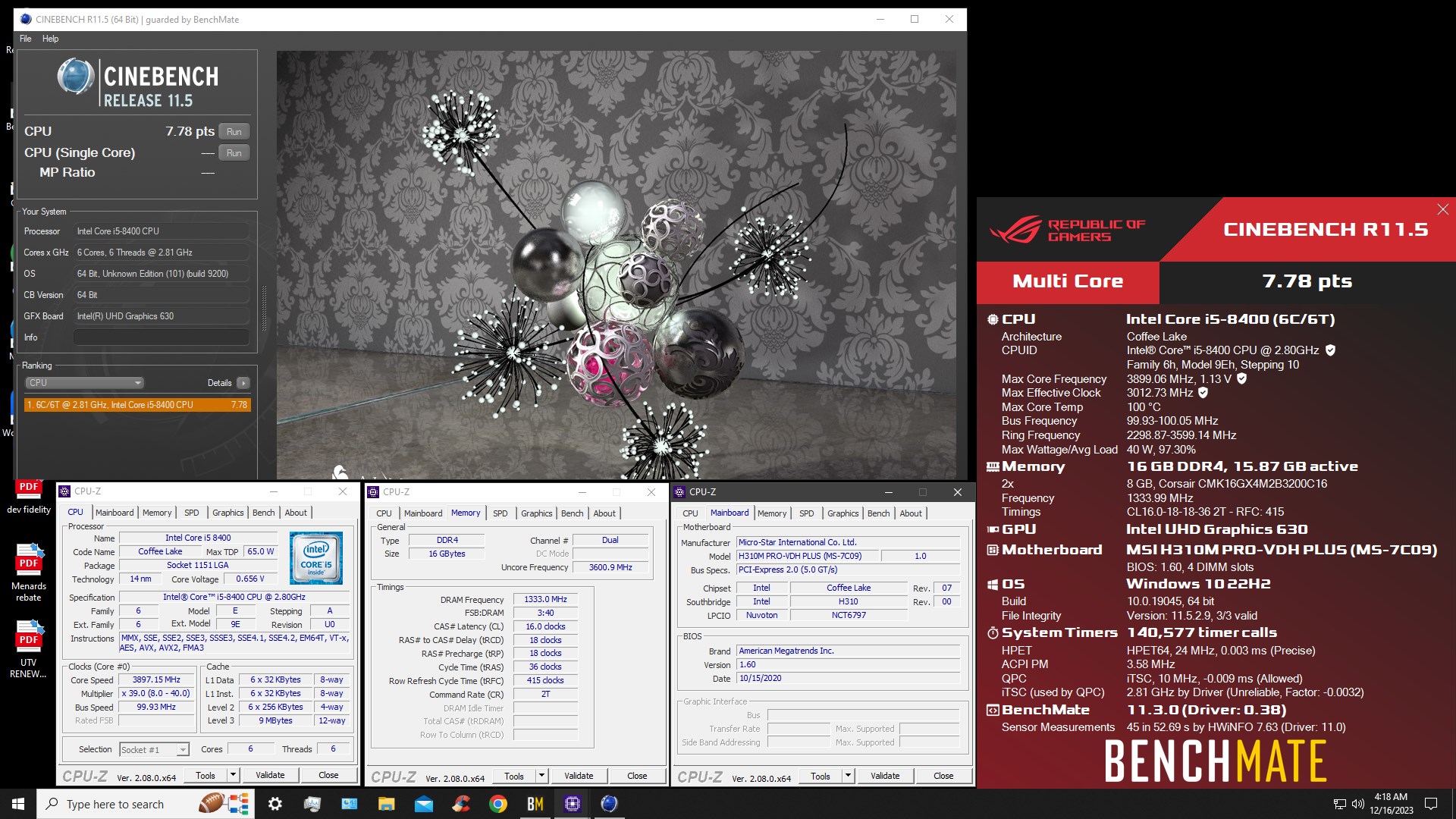Viewport: 1456px width, 819px height.
Task: Open Tools dropdown arrow in CPU tab window
Action: tap(234, 775)
